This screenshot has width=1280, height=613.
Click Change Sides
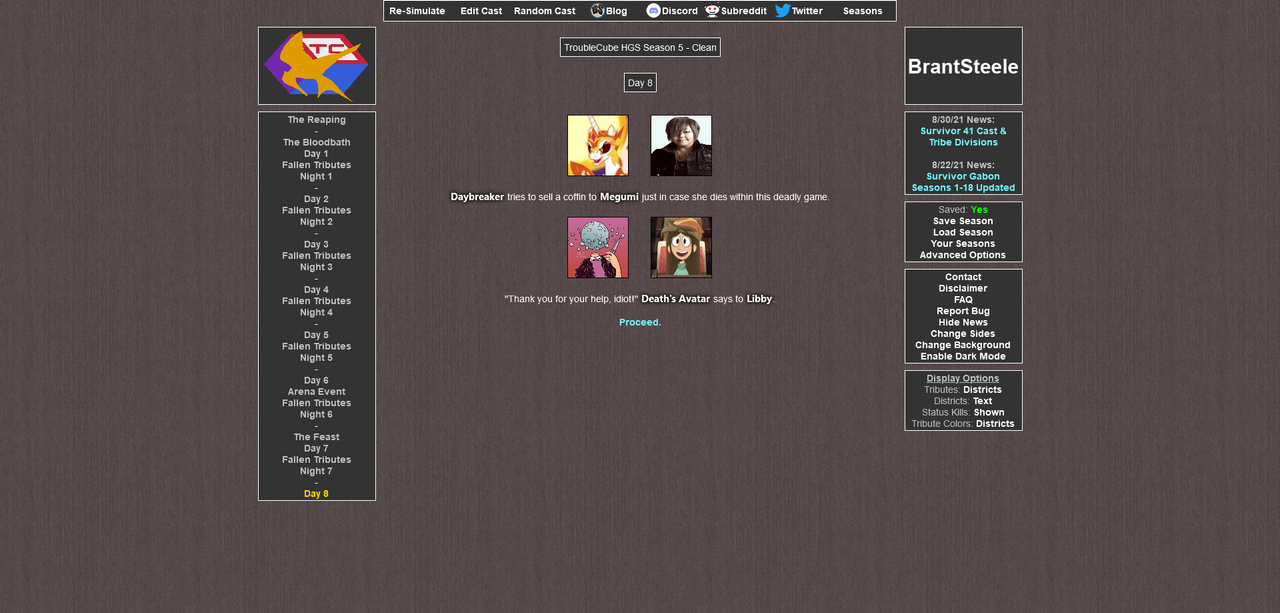click(x=963, y=334)
